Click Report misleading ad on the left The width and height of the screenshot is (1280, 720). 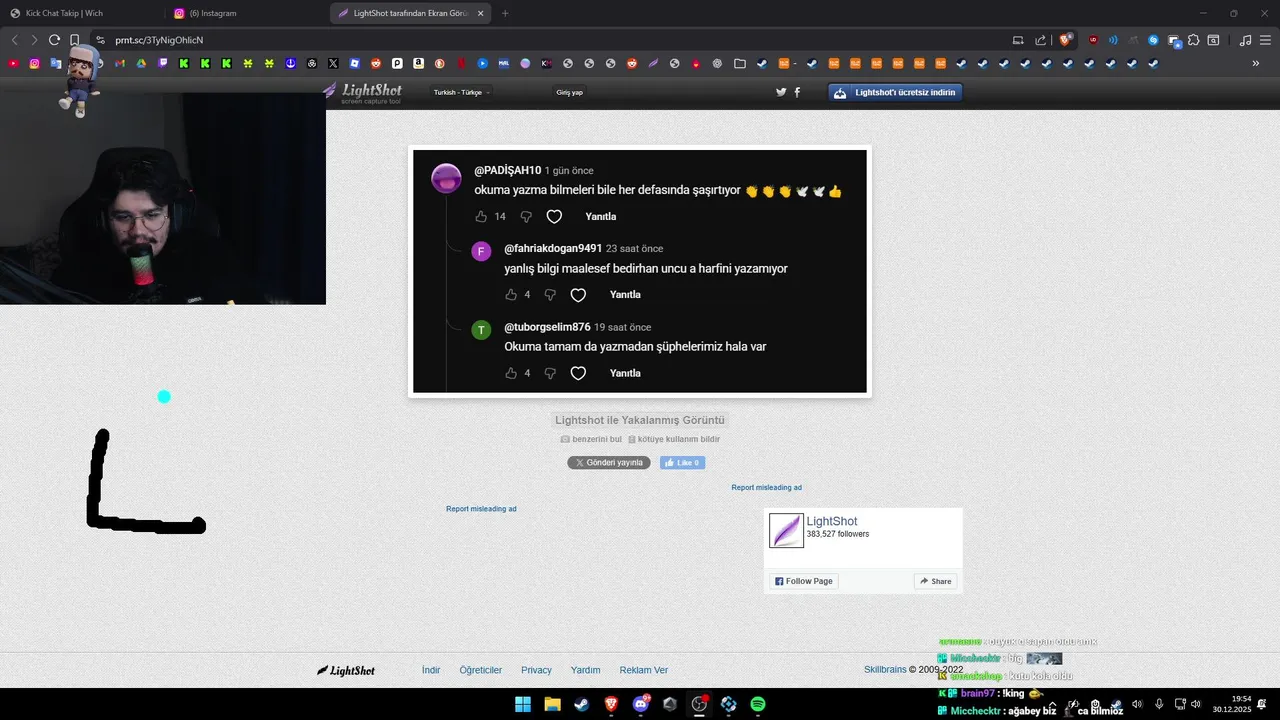481,509
